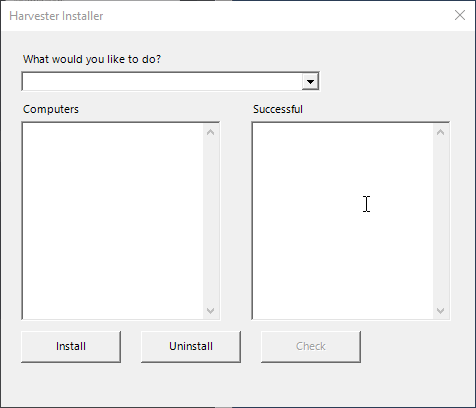Image resolution: width=476 pixels, height=408 pixels.
Task: Click the Uninstall button
Action: 191,346
